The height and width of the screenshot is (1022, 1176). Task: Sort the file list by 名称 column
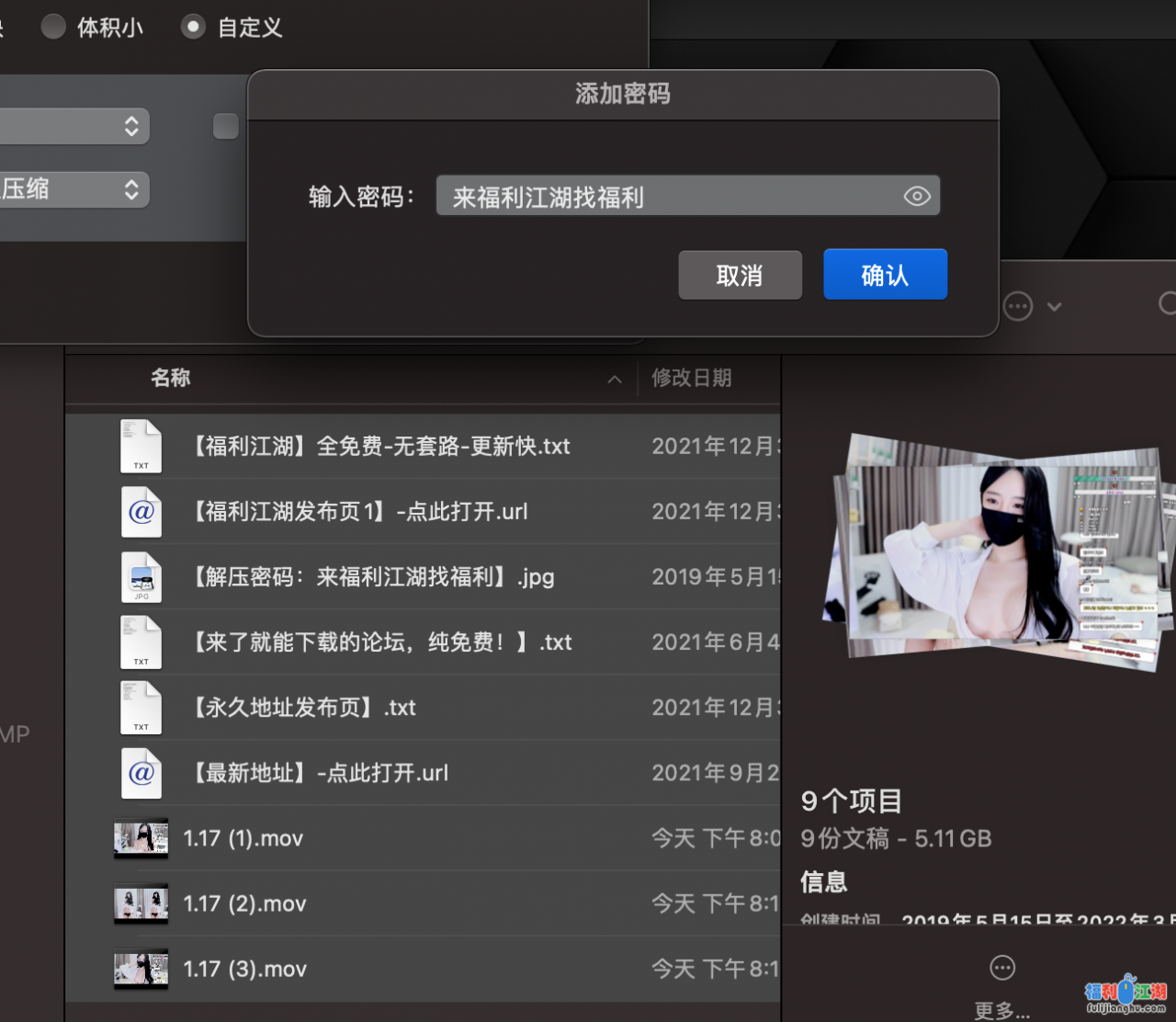point(171,378)
